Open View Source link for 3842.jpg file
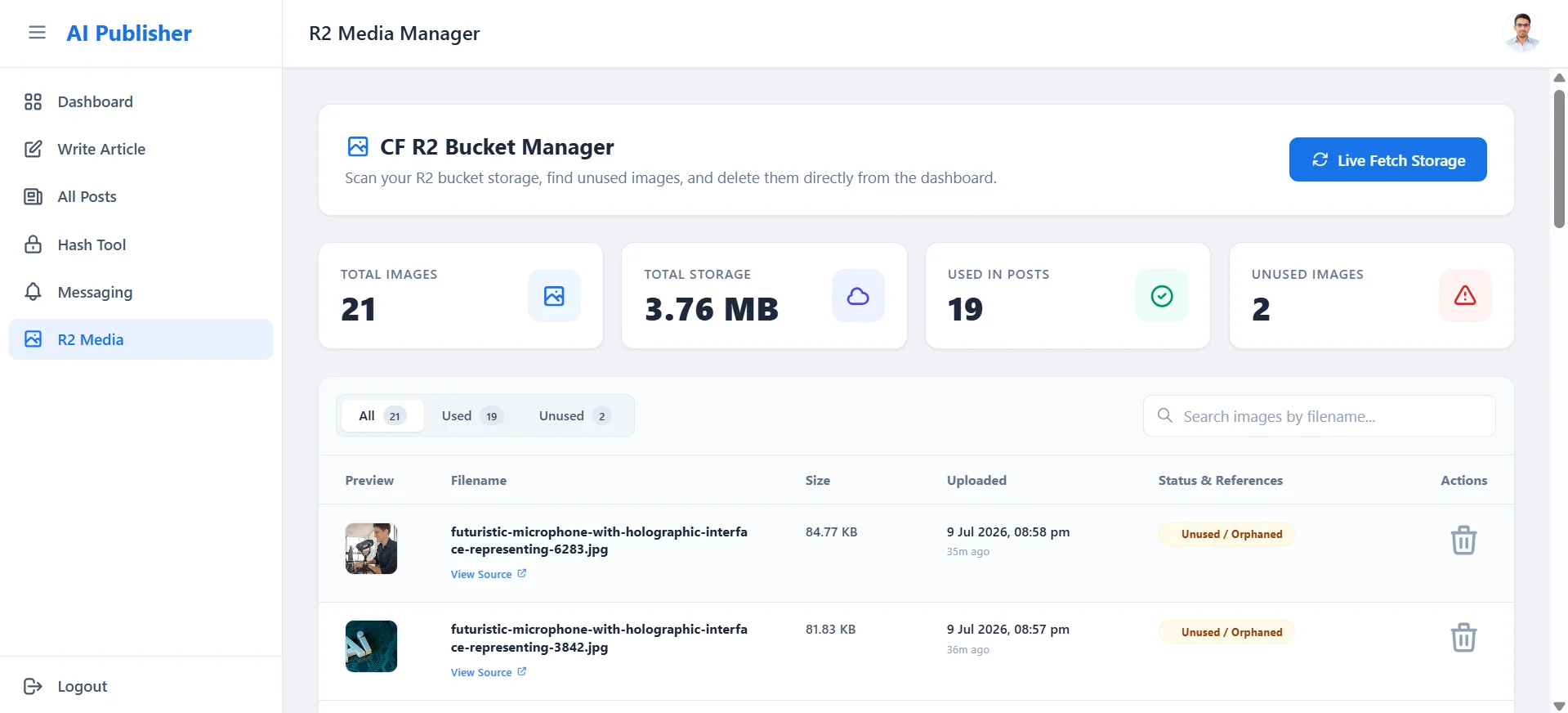This screenshot has height=713, width=1568. click(x=489, y=672)
